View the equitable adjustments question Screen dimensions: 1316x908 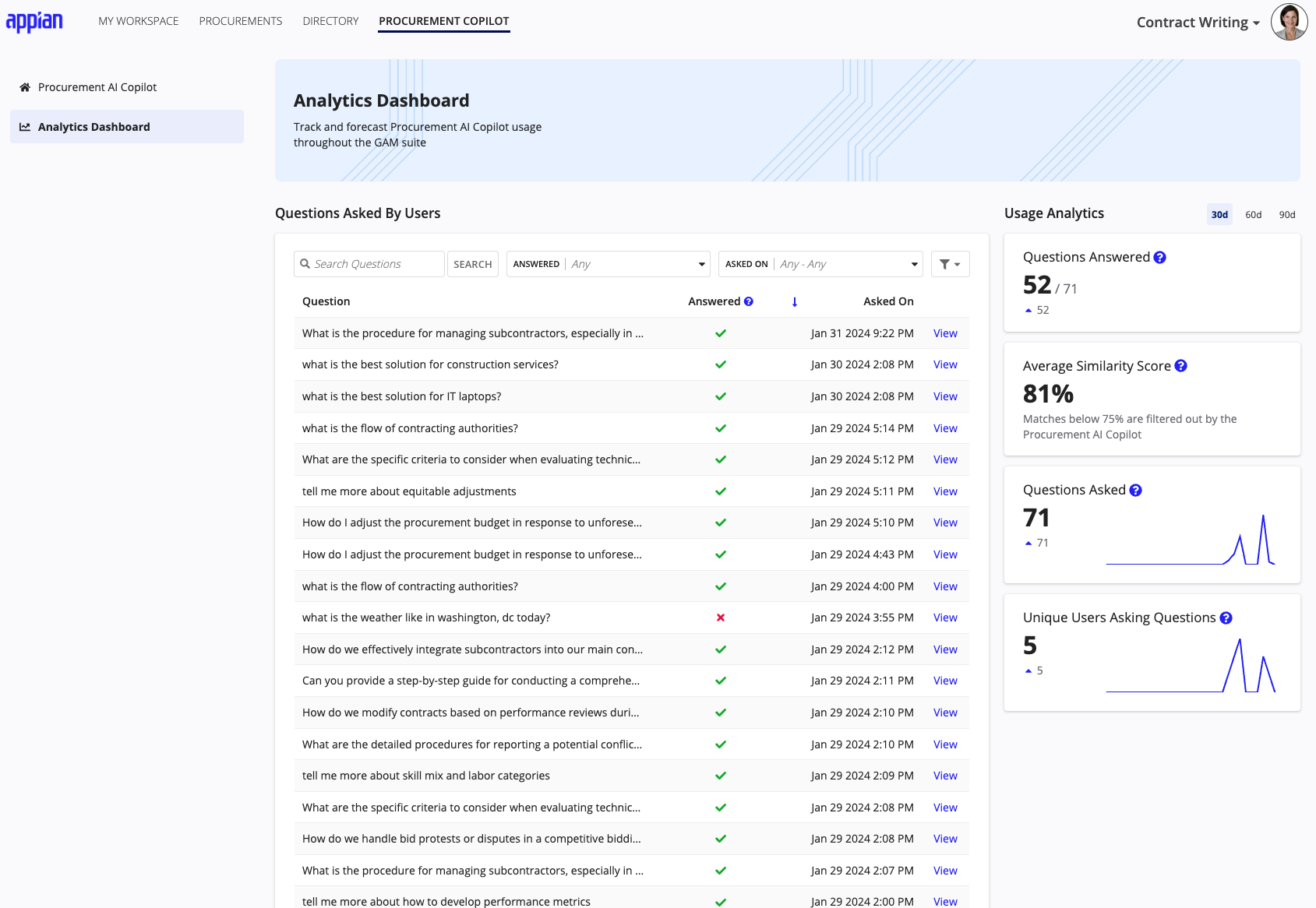[945, 491]
